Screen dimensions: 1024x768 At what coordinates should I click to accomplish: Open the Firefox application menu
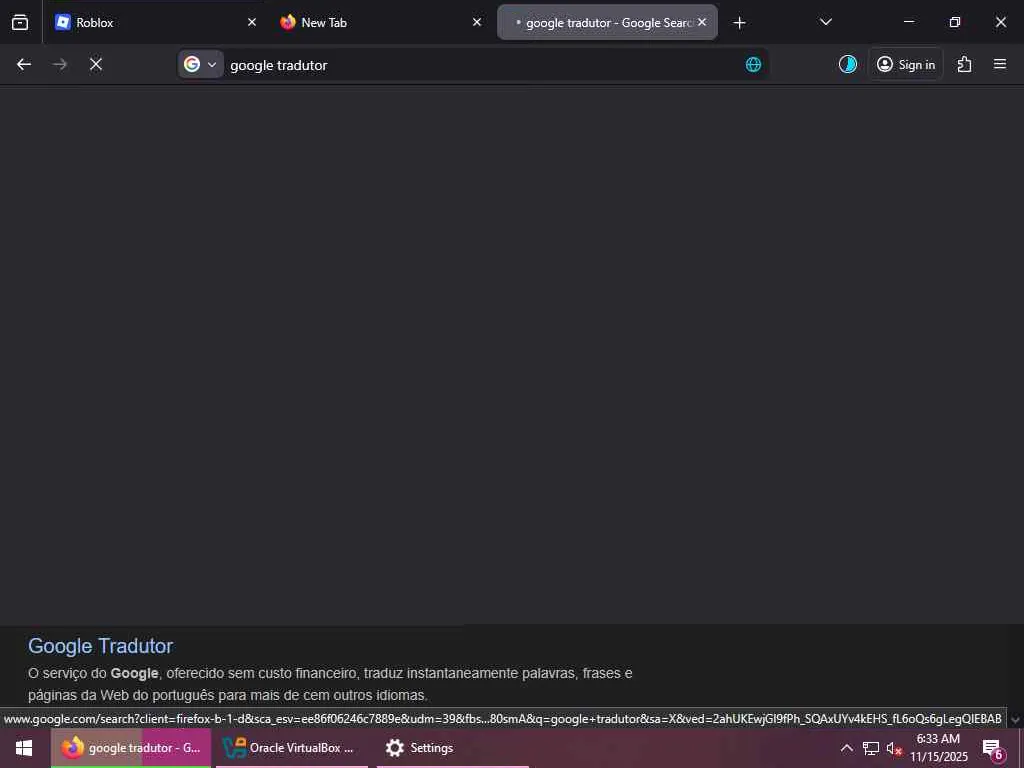tap(1000, 64)
